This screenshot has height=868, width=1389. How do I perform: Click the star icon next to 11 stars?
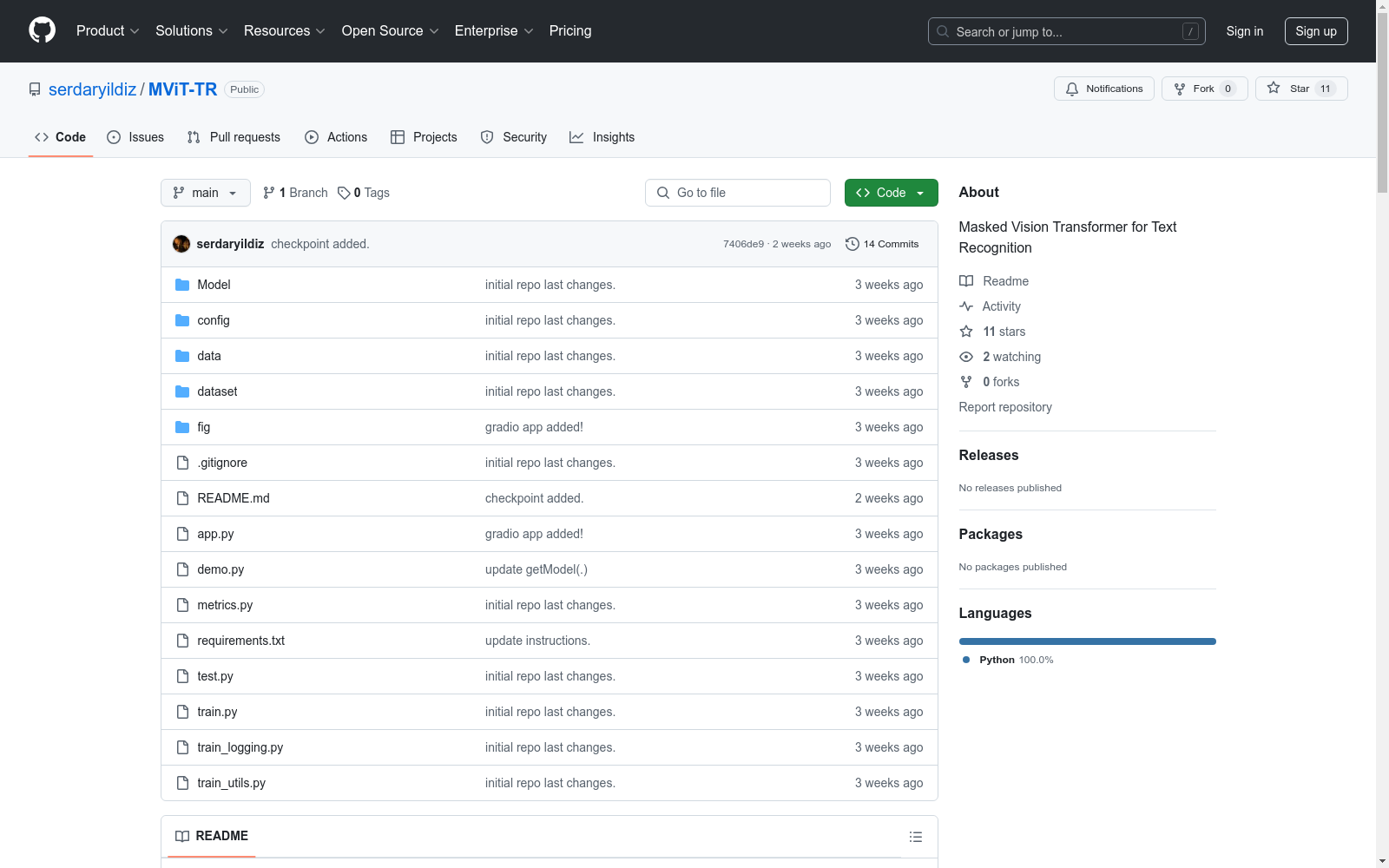point(966,332)
